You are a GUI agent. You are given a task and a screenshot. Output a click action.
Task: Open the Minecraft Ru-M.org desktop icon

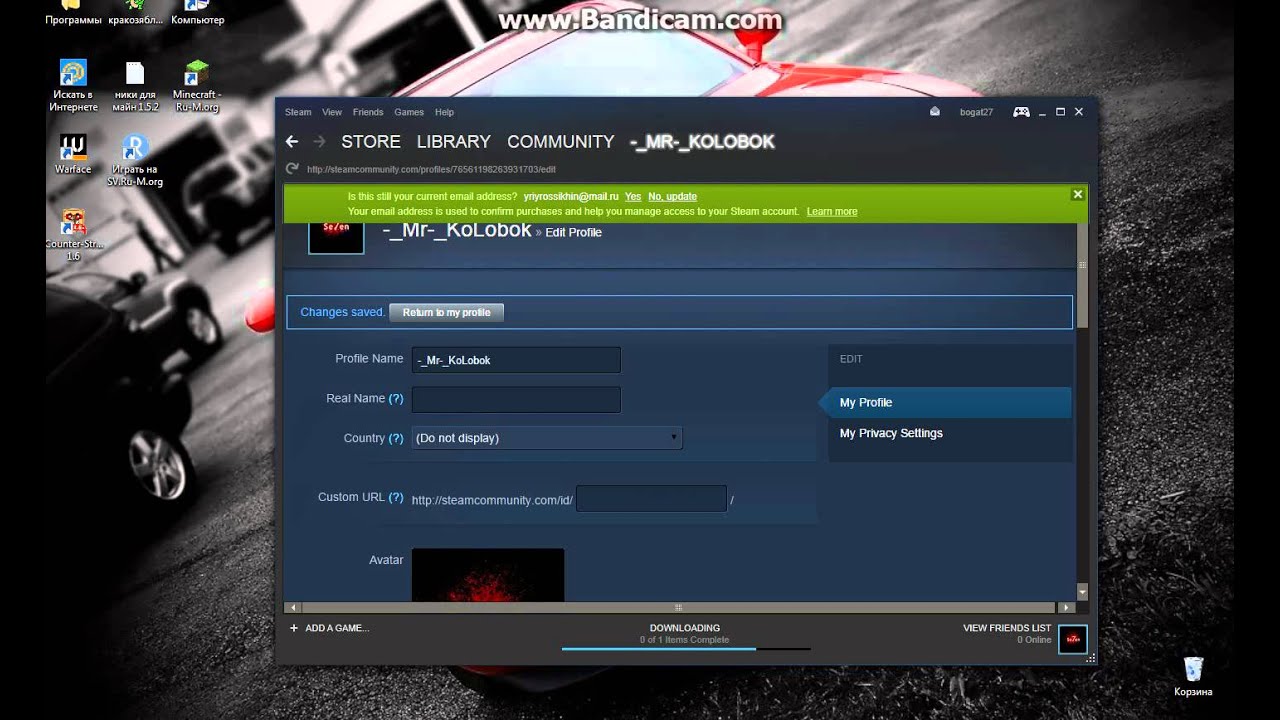click(197, 86)
